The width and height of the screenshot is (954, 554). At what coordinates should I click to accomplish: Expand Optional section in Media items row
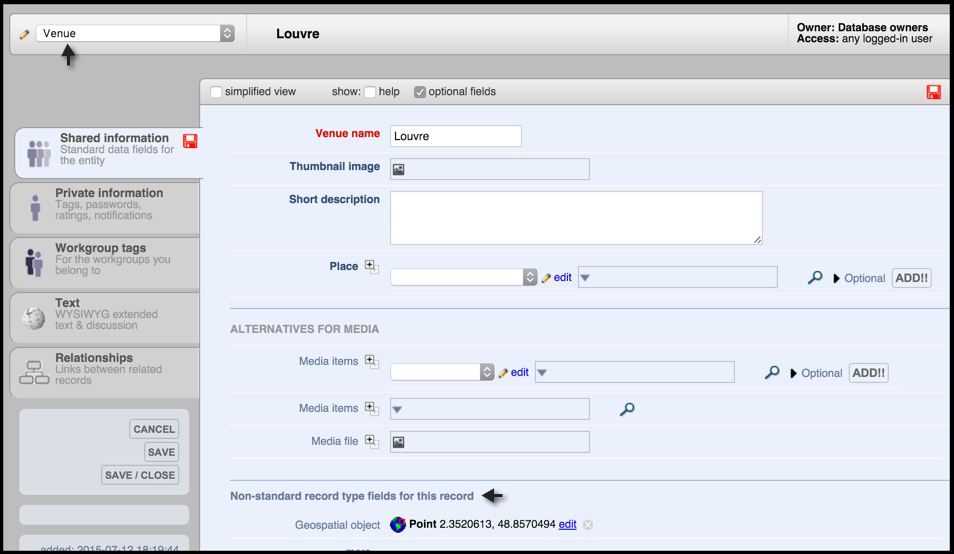click(x=816, y=373)
